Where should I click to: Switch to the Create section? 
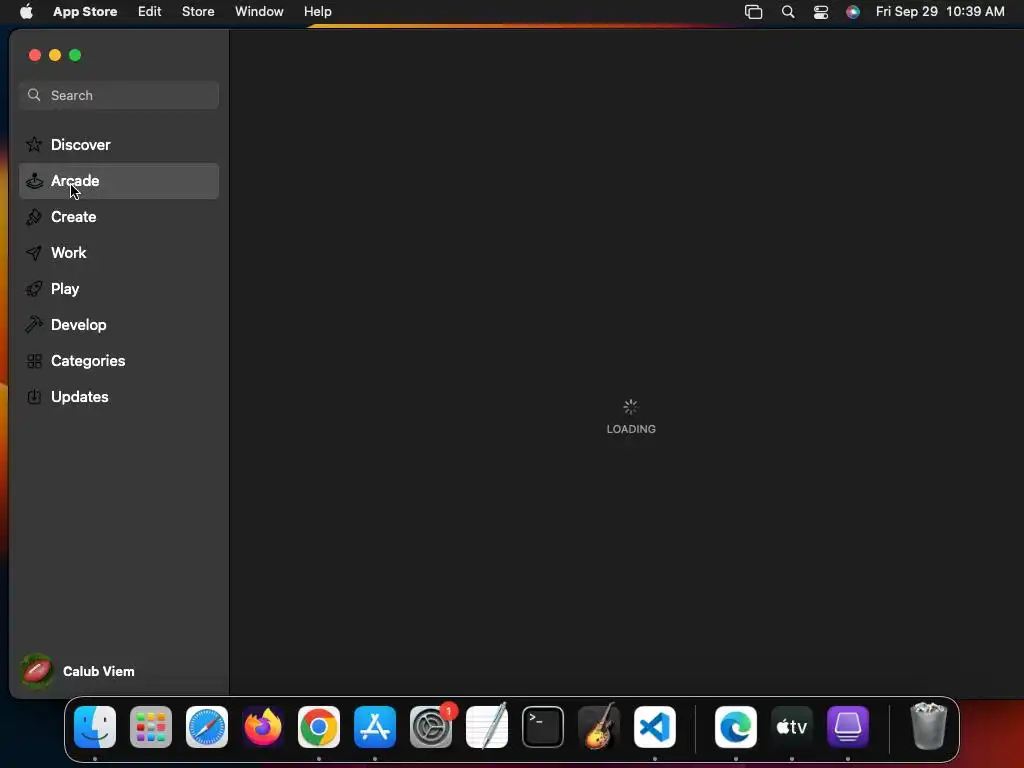[x=119, y=217]
